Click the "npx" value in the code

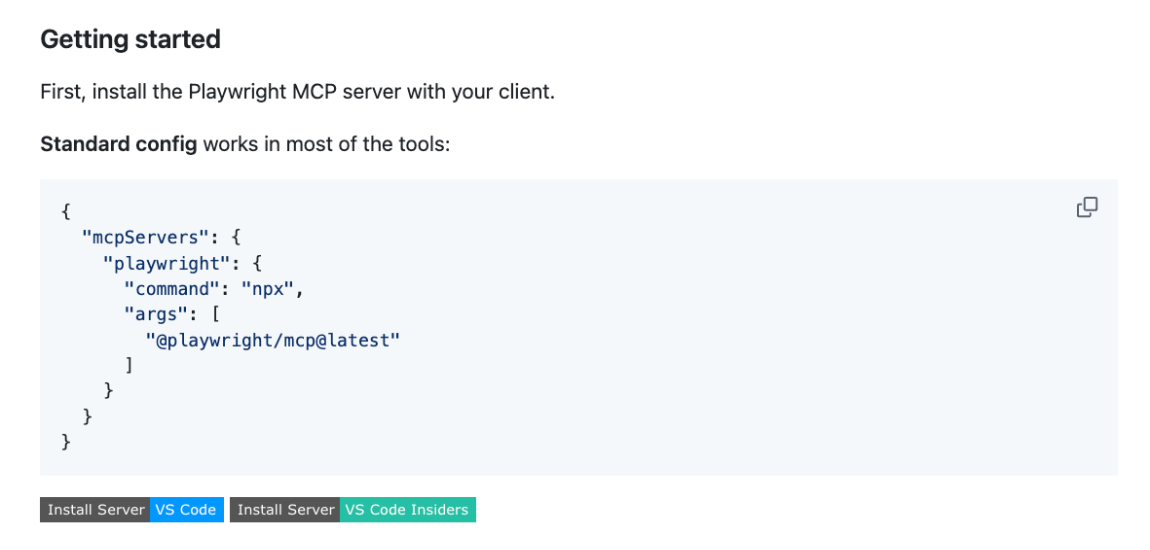pyautogui.click(x=268, y=289)
